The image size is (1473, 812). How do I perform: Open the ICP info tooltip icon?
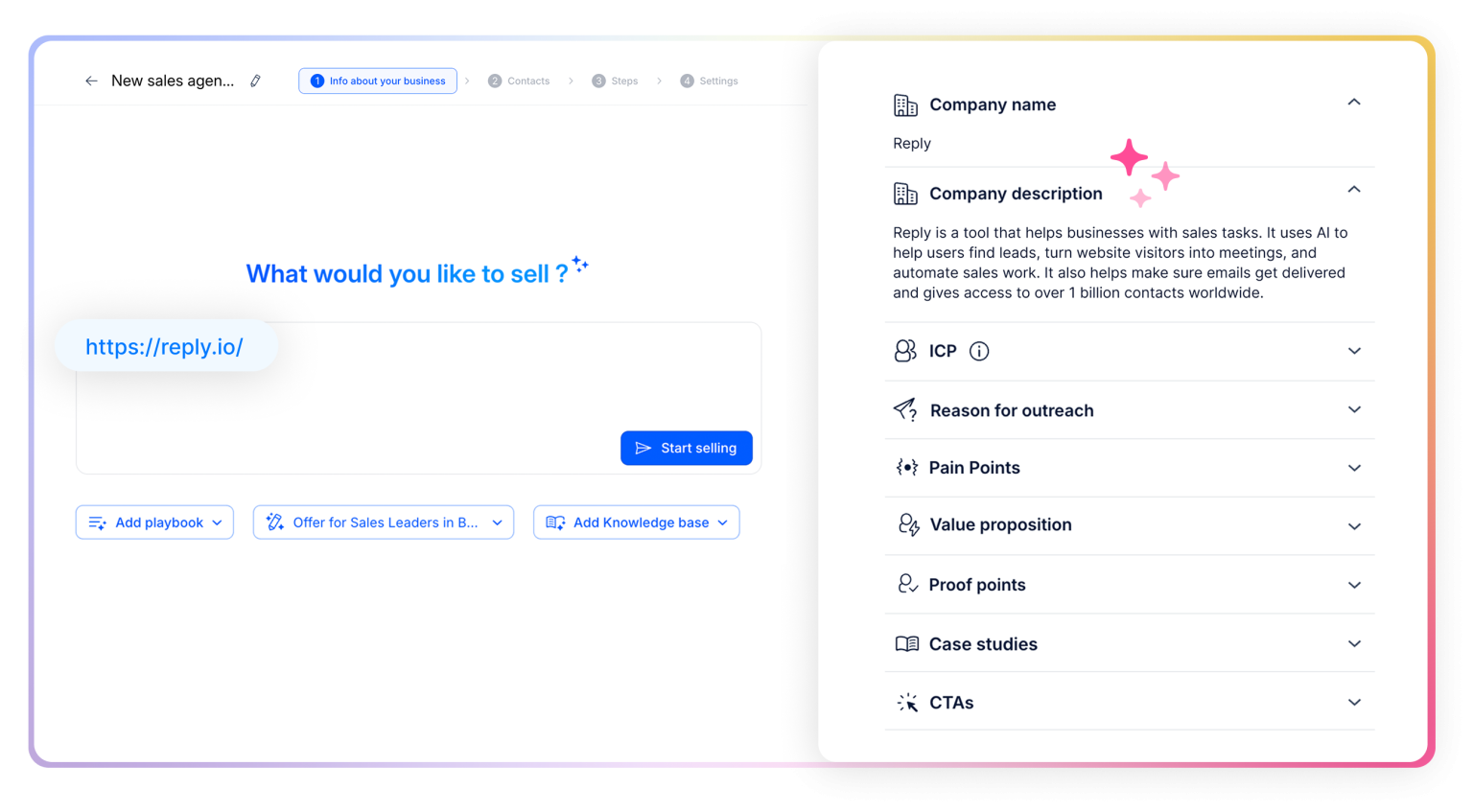(x=979, y=352)
